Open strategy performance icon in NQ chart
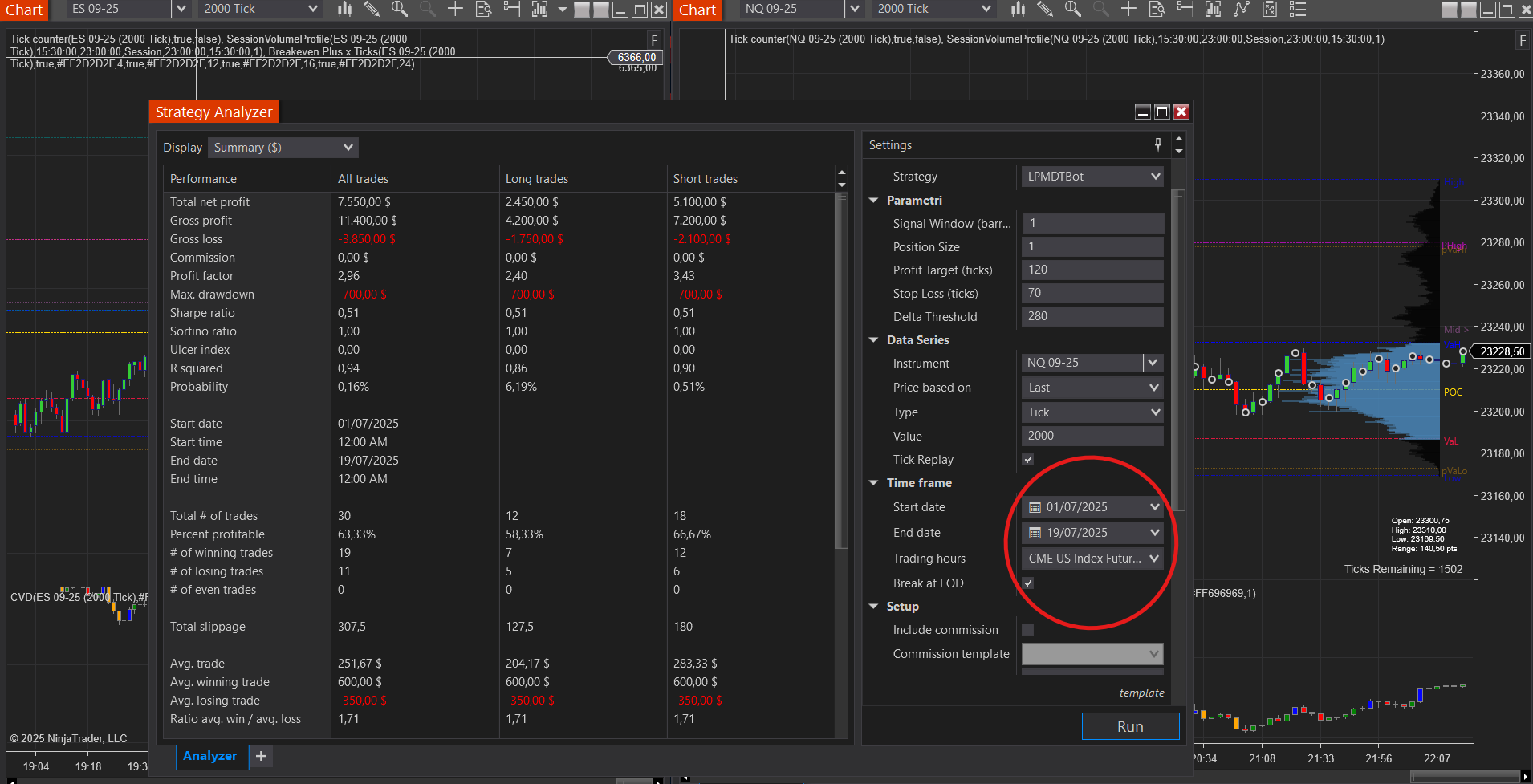This screenshot has height=784, width=1533. 1270,9
